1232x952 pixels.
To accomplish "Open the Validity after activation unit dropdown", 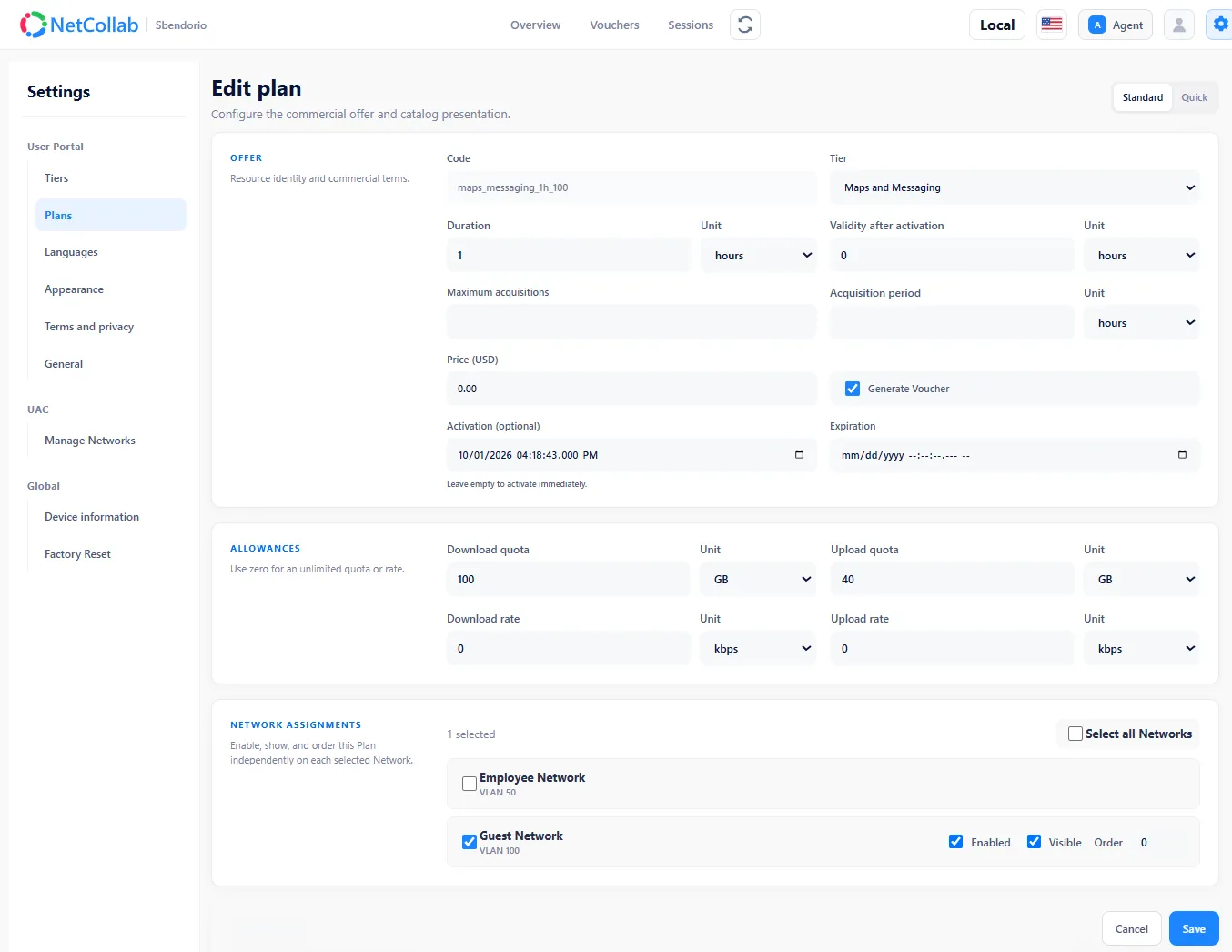I will (1141, 255).
